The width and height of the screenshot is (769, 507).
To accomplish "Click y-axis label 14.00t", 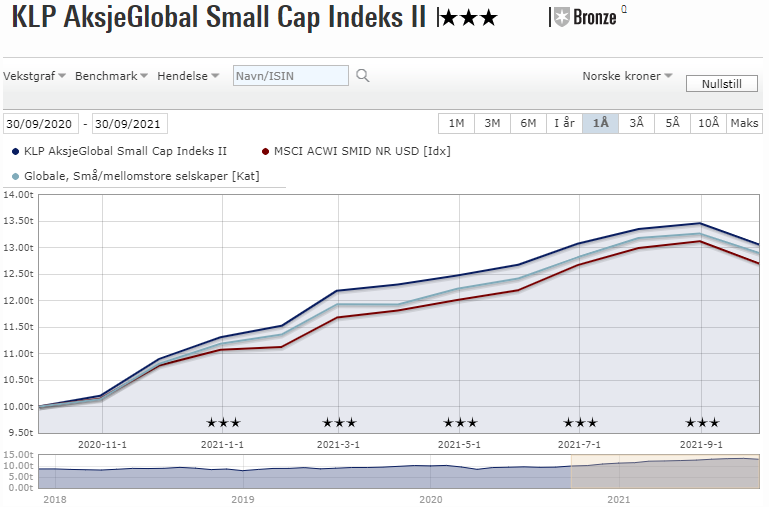I will 18,195.
